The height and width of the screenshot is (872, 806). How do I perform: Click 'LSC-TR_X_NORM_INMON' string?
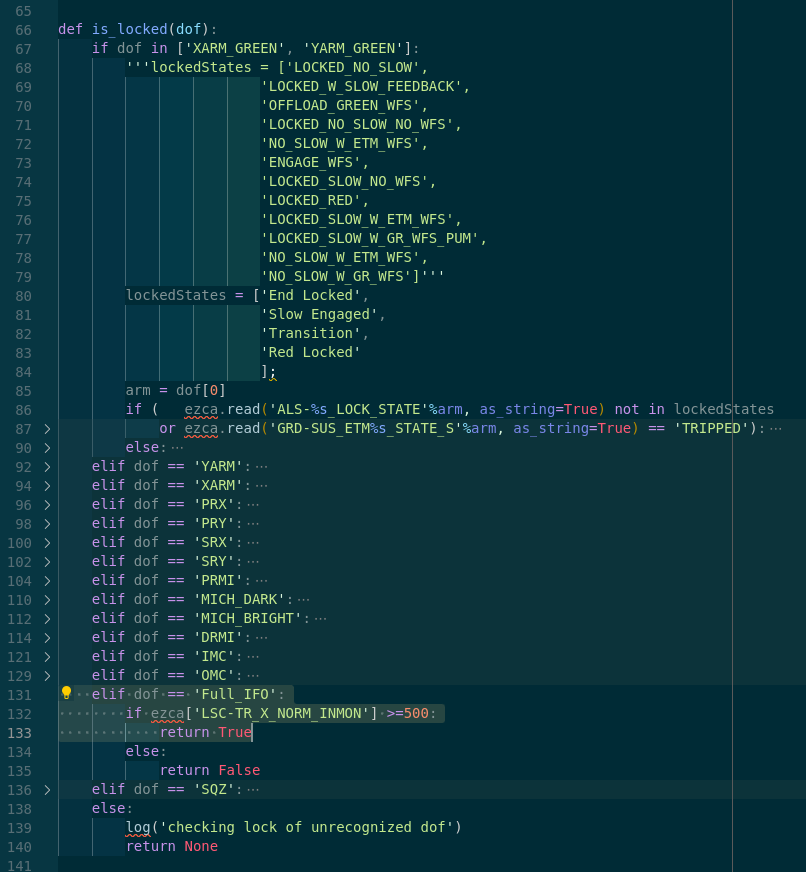(x=281, y=713)
